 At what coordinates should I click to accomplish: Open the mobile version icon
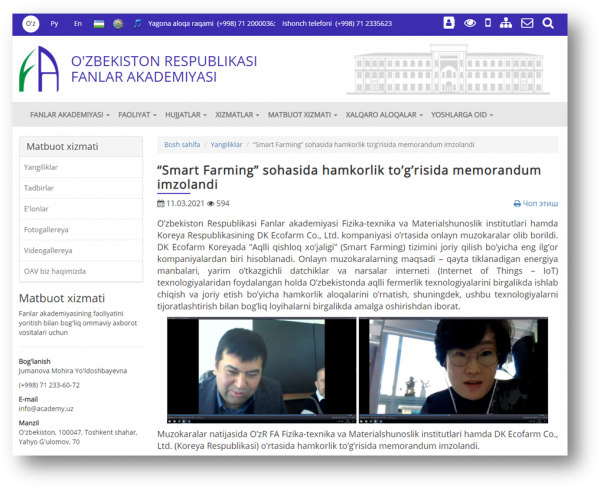coord(488,23)
